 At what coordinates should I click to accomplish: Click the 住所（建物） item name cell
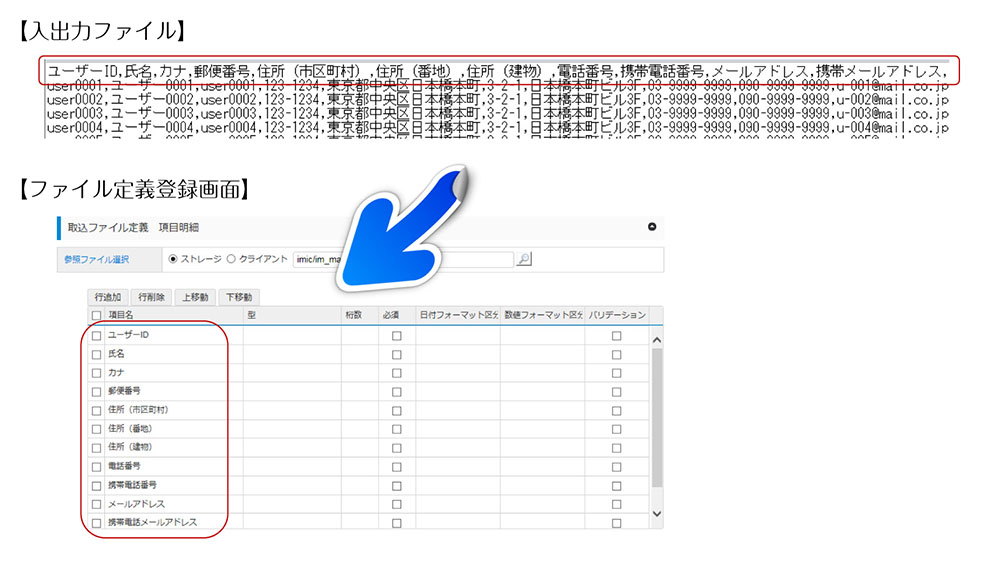pyautogui.click(x=173, y=448)
